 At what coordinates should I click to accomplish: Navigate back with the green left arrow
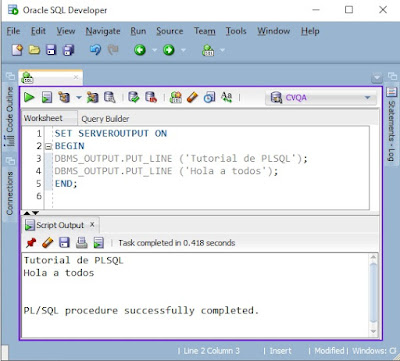coord(140,50)
